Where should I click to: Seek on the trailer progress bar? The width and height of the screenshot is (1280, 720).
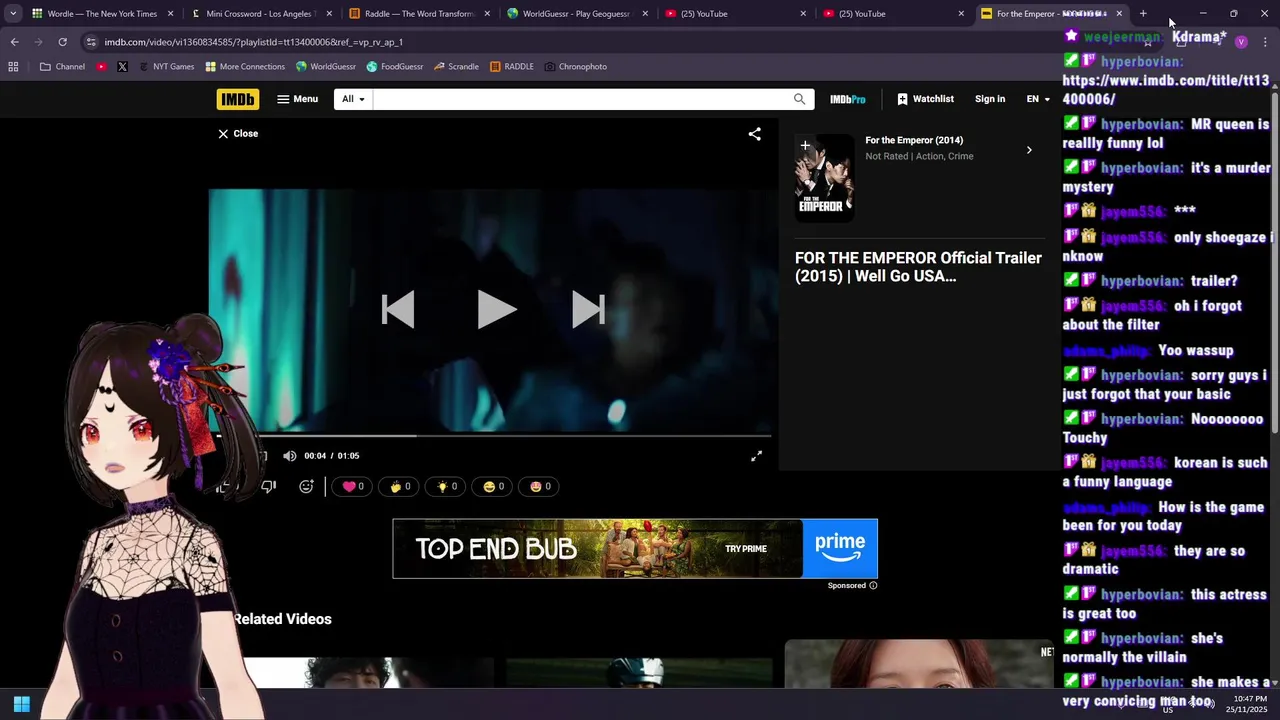tap(494, 436)
